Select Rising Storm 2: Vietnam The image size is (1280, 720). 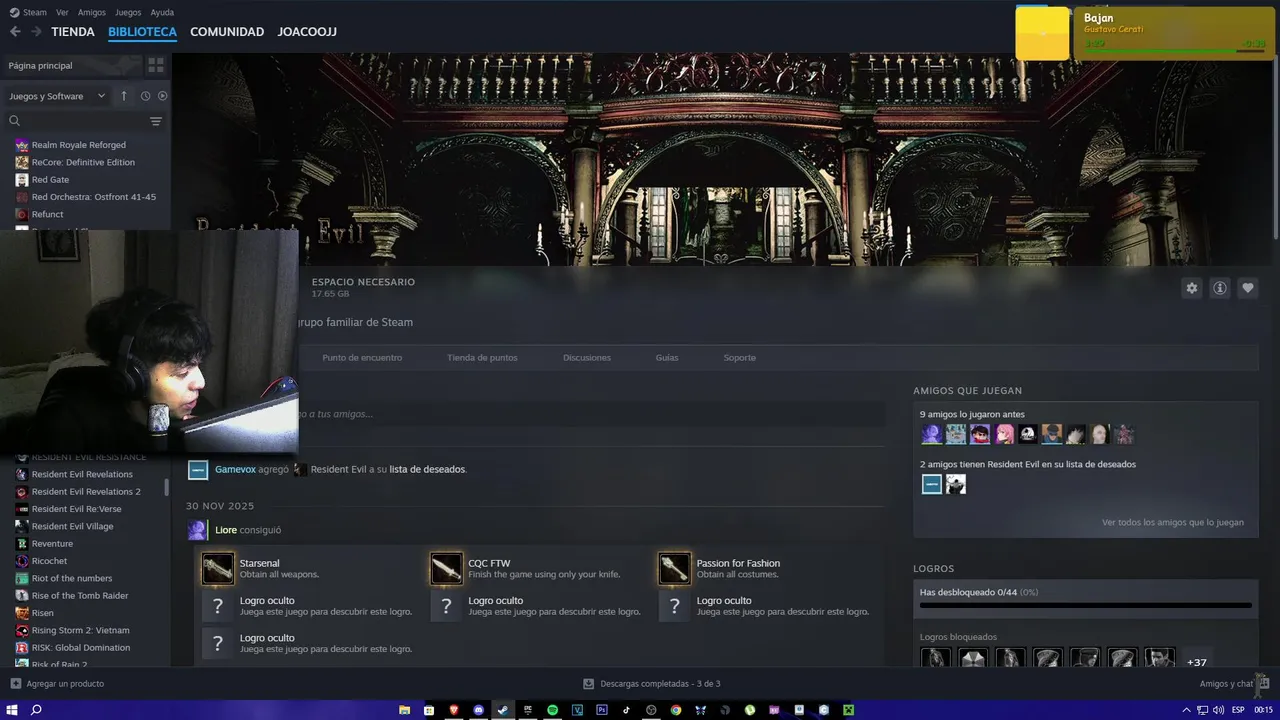80,630
